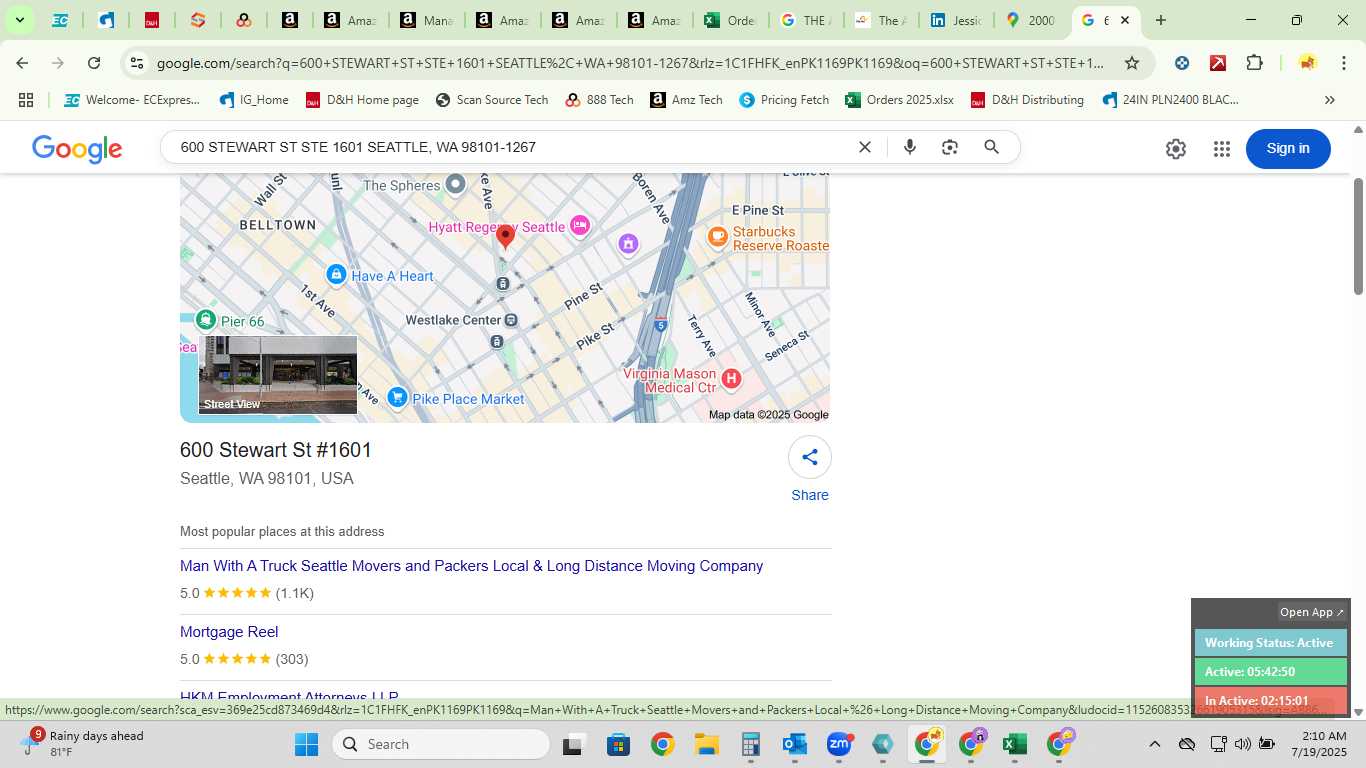Go to the Google home logo
The image size is (1366, 768).
click(x=77, y=149)
